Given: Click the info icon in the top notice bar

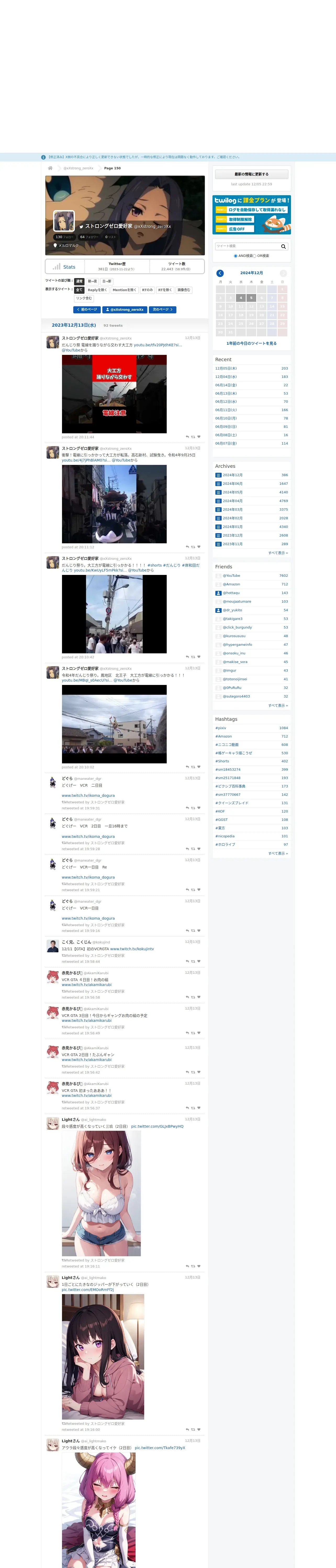Looking at the screenshot, I should 43,157.
